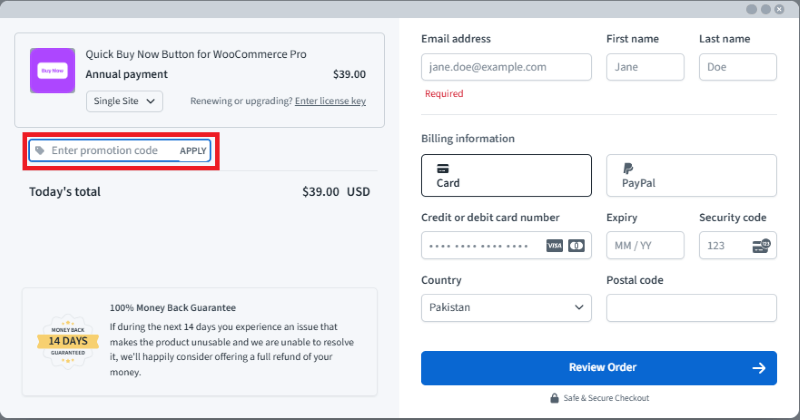Click the CVC card icon

760,246
